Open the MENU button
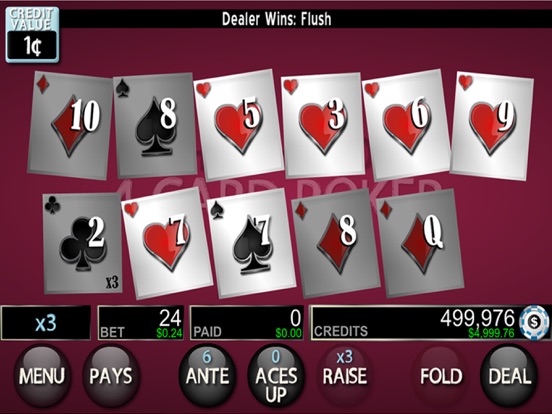 42,376
